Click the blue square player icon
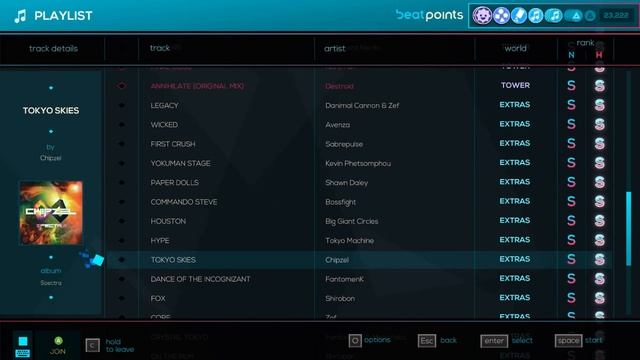The image size is (640, 360). (x=23, y=341)
